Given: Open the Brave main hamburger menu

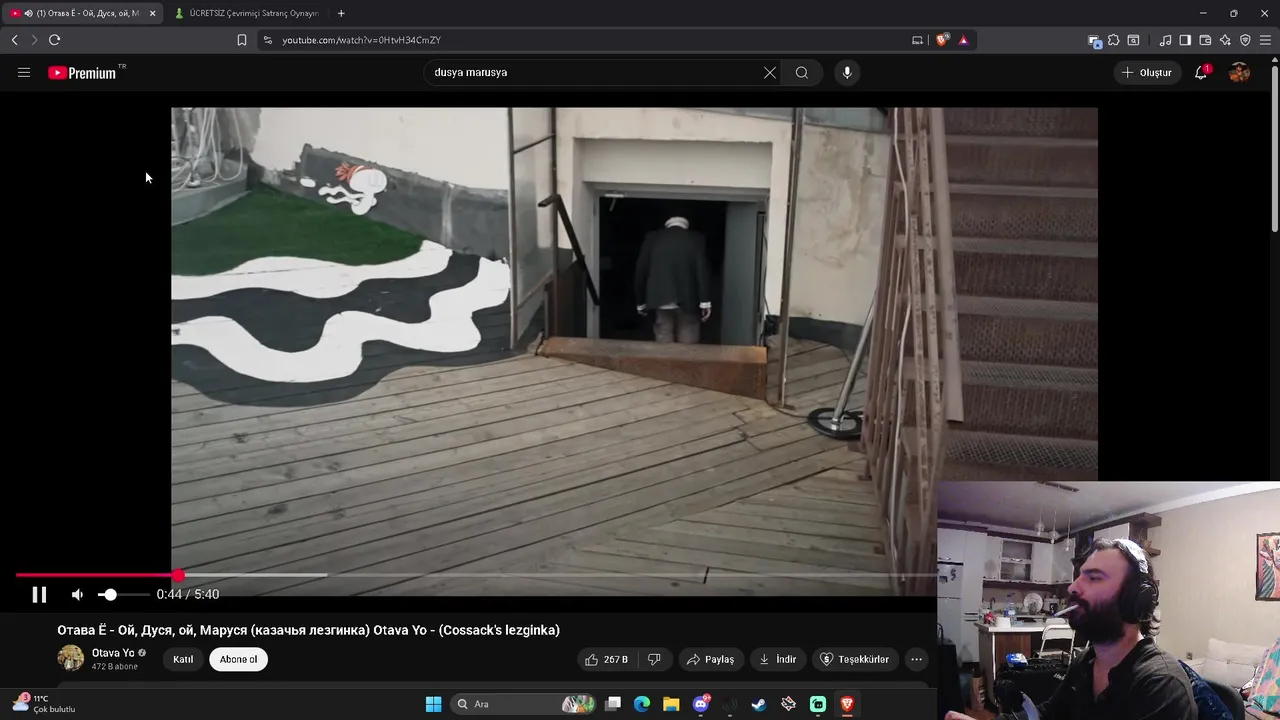Looking at the screenshot, I should pyautogui.click(x=1265, y=40).
